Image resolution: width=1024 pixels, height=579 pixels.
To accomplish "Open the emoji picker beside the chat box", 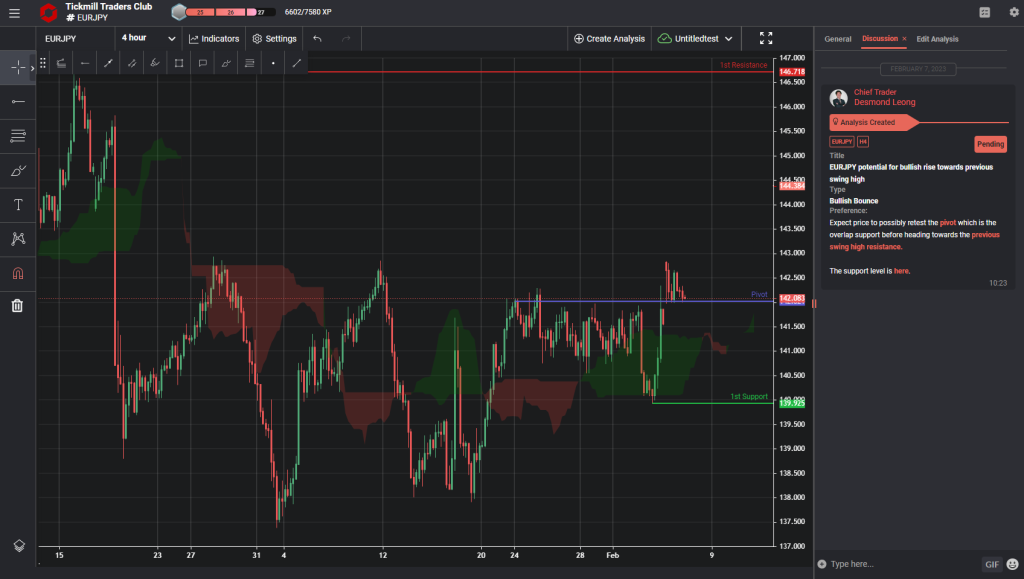I will pyautogui.click(x=1011, y=564).
